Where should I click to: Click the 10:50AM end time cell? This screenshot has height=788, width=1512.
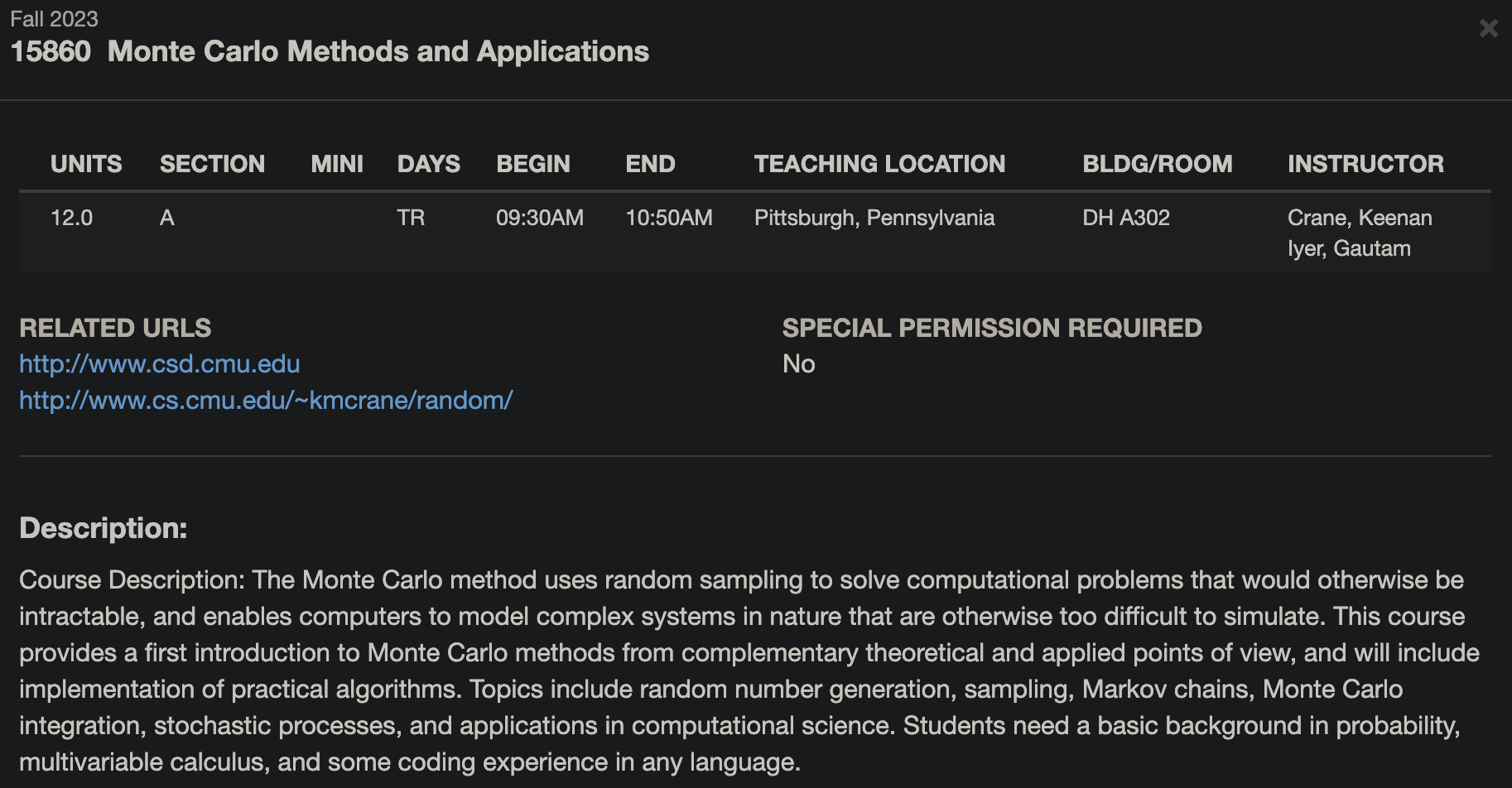[x=669, y=218]
